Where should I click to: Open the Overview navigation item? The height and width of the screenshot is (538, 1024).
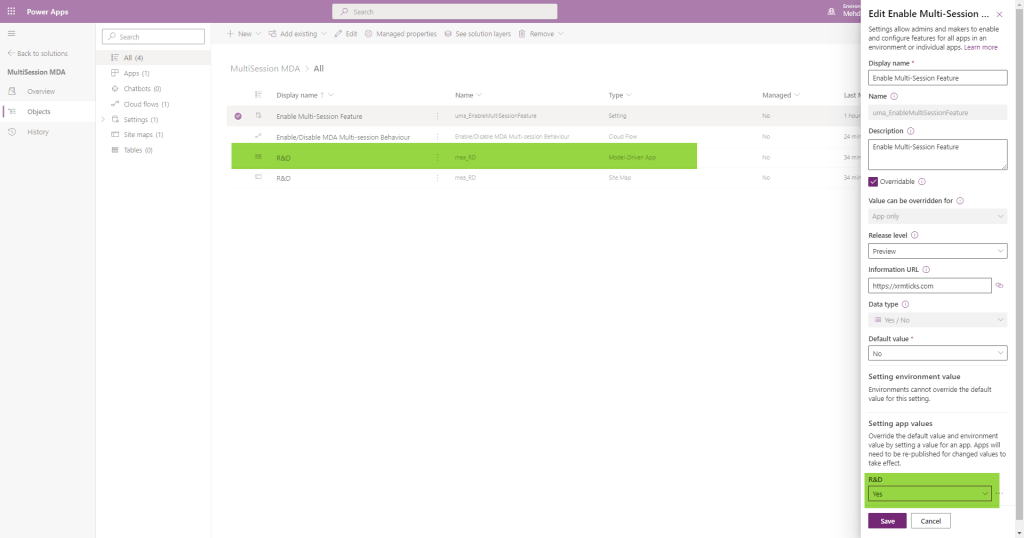(41, 91)
